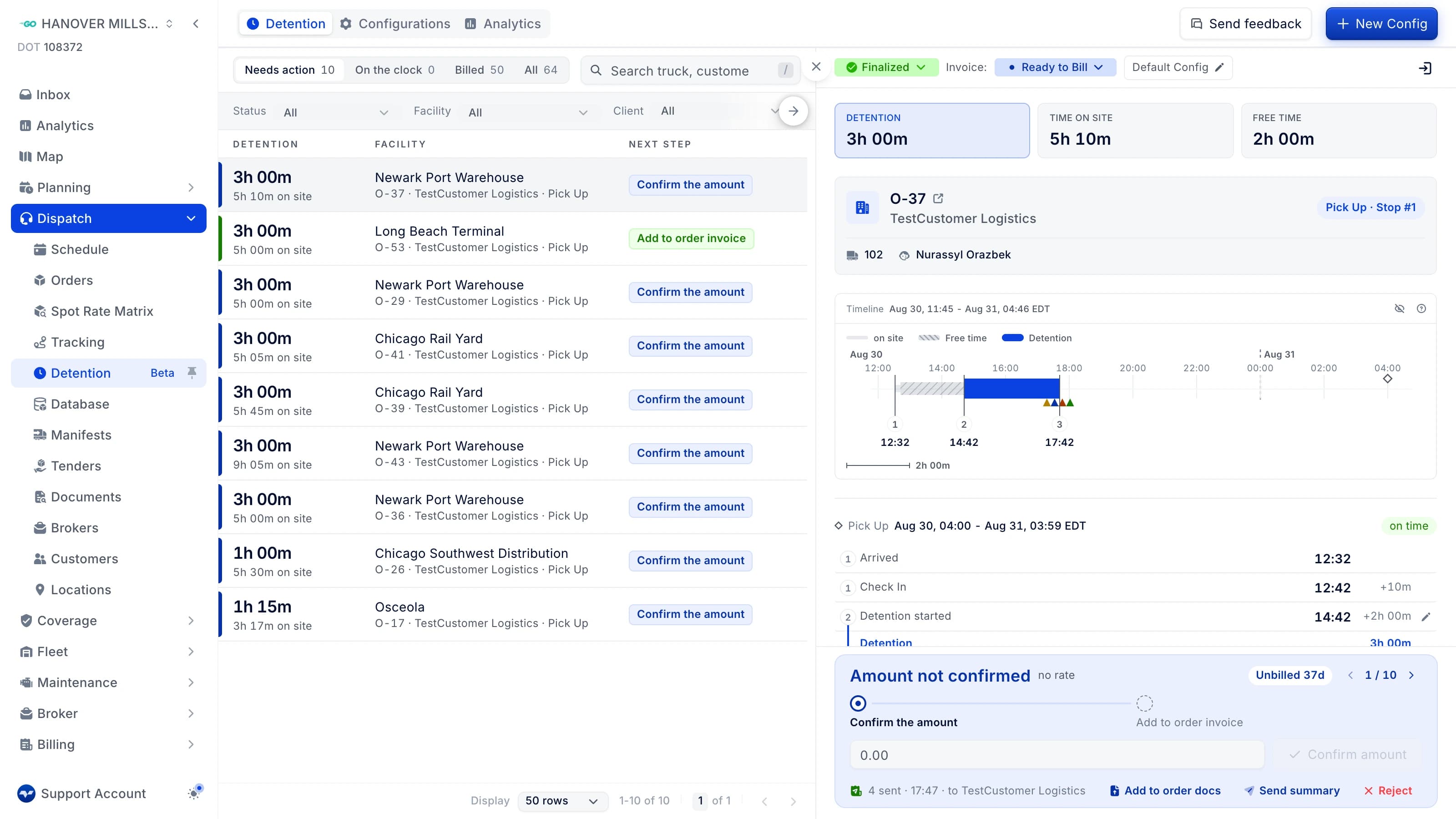Close the detention detail panel
This screenshot has width=1456, height=819.
(816, 67)
